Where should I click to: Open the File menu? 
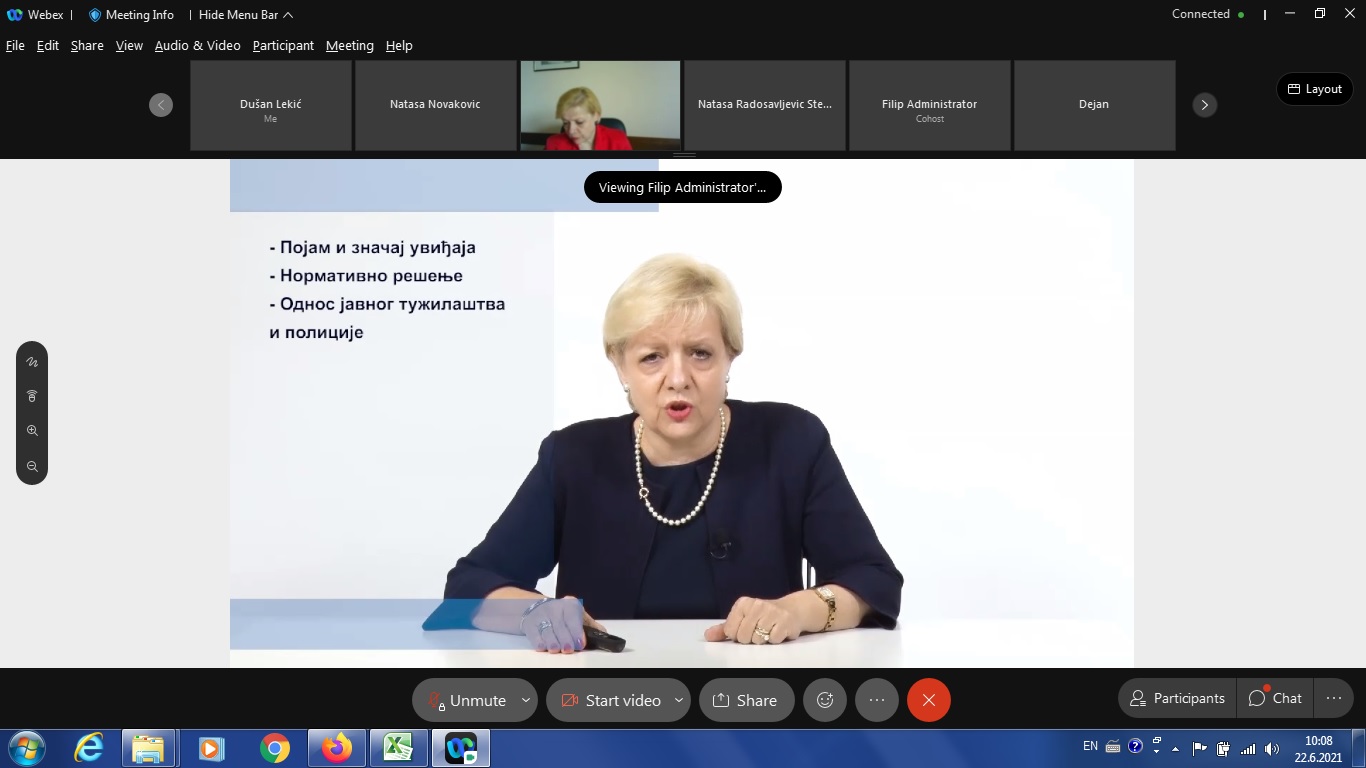[x=15, y=45]
